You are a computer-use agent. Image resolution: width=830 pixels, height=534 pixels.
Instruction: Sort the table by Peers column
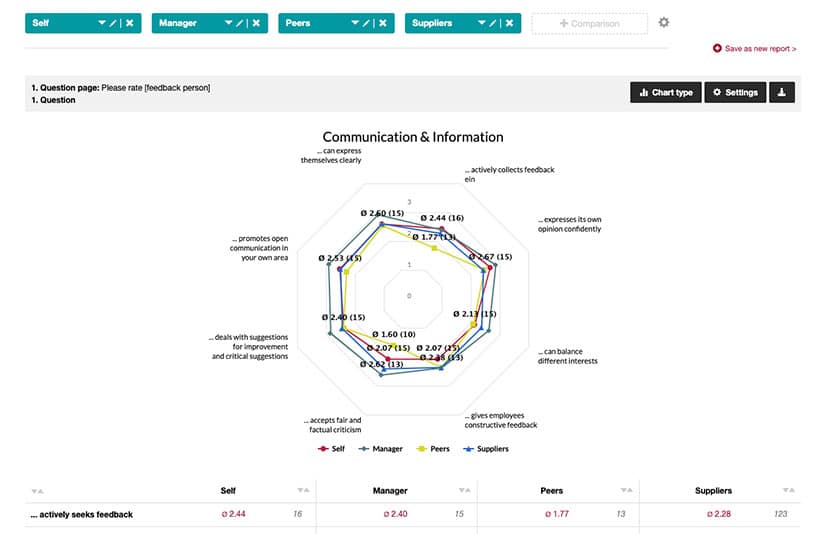pos(627,490)
